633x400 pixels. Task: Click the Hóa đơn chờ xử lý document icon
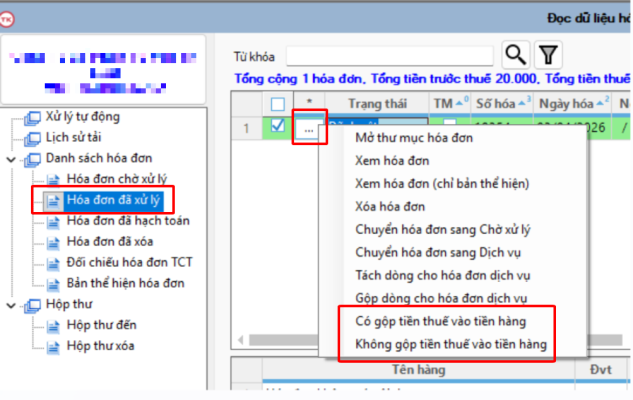53,179
